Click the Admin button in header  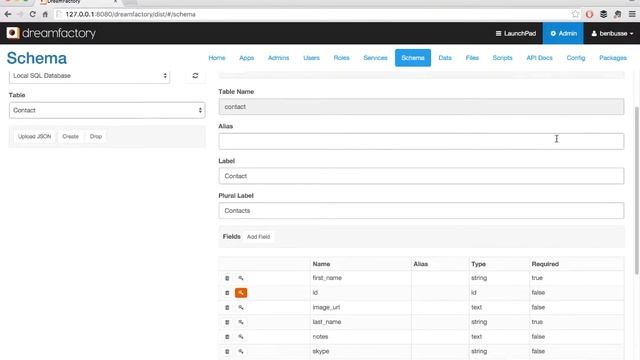click(x=563, y=33)
